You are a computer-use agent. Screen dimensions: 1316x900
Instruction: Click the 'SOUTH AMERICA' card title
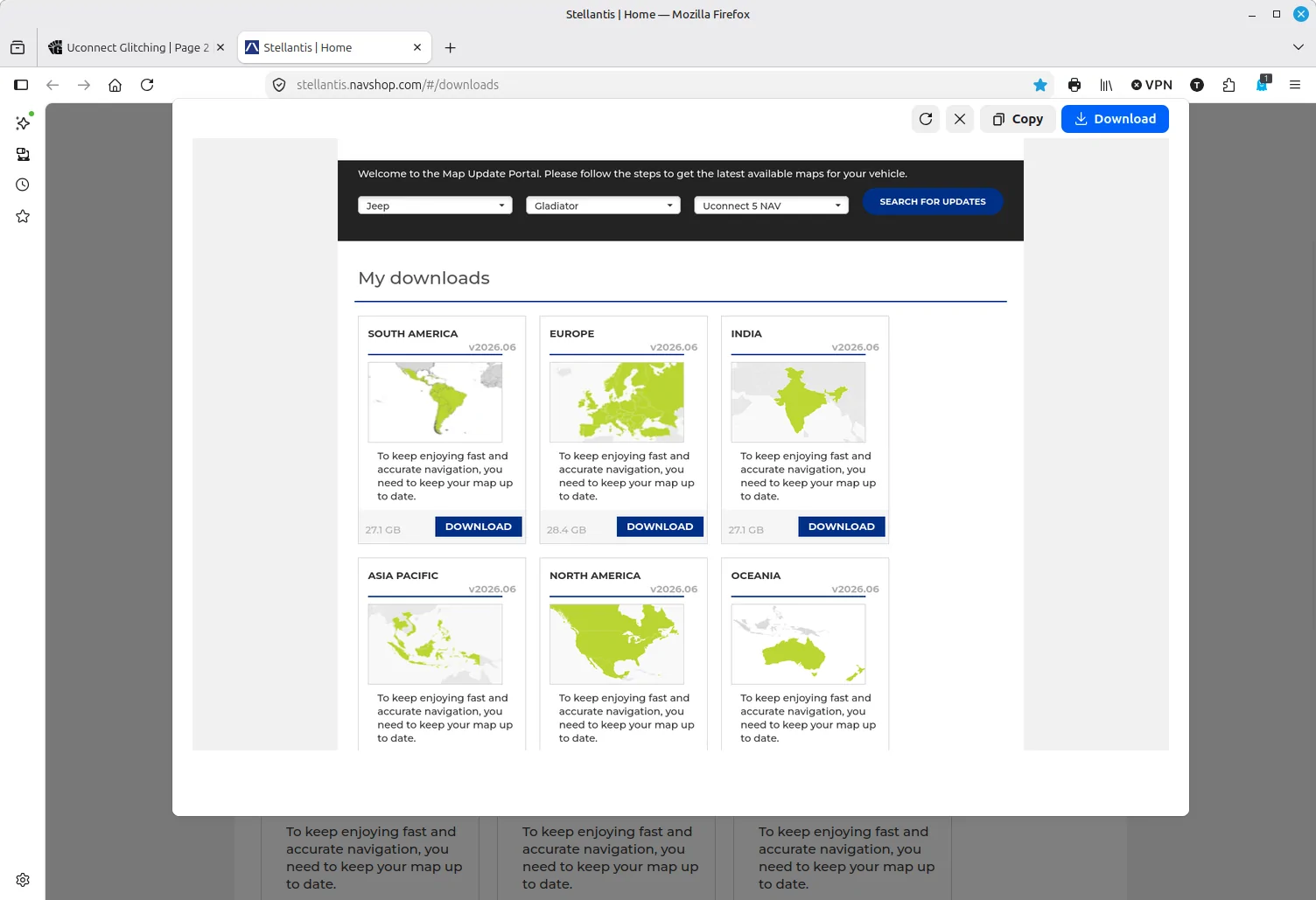tap(413, 334)
